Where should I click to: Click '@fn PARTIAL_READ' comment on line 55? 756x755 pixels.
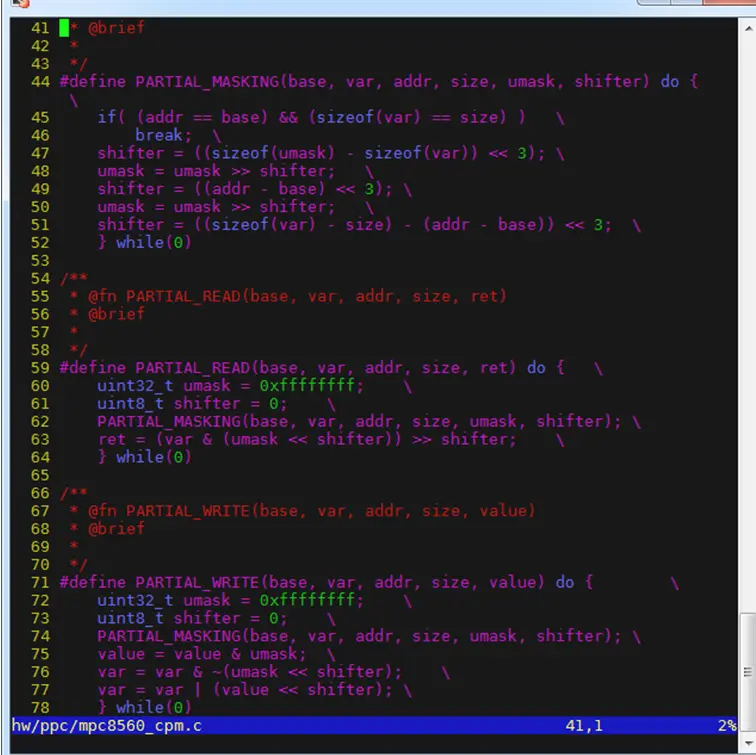(164, 296)
